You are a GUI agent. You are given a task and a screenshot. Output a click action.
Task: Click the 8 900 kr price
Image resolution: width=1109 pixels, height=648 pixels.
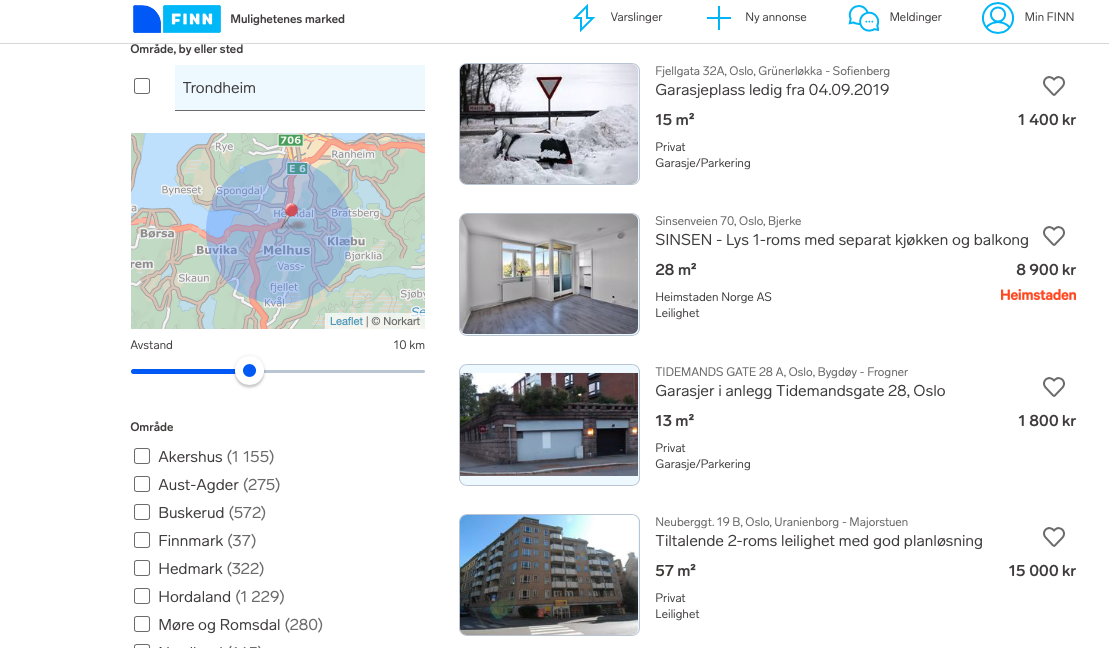pyautogui.click(x=1046, y=270)
